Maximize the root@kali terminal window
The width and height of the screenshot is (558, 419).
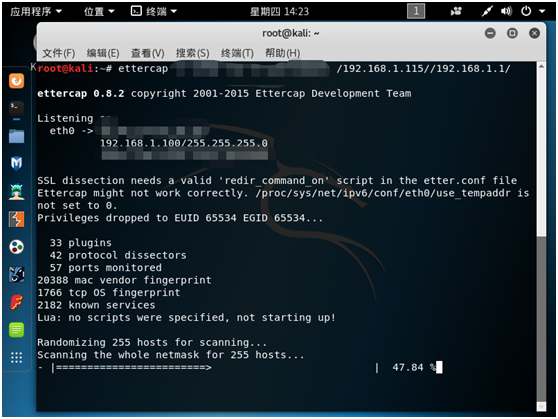512,33
